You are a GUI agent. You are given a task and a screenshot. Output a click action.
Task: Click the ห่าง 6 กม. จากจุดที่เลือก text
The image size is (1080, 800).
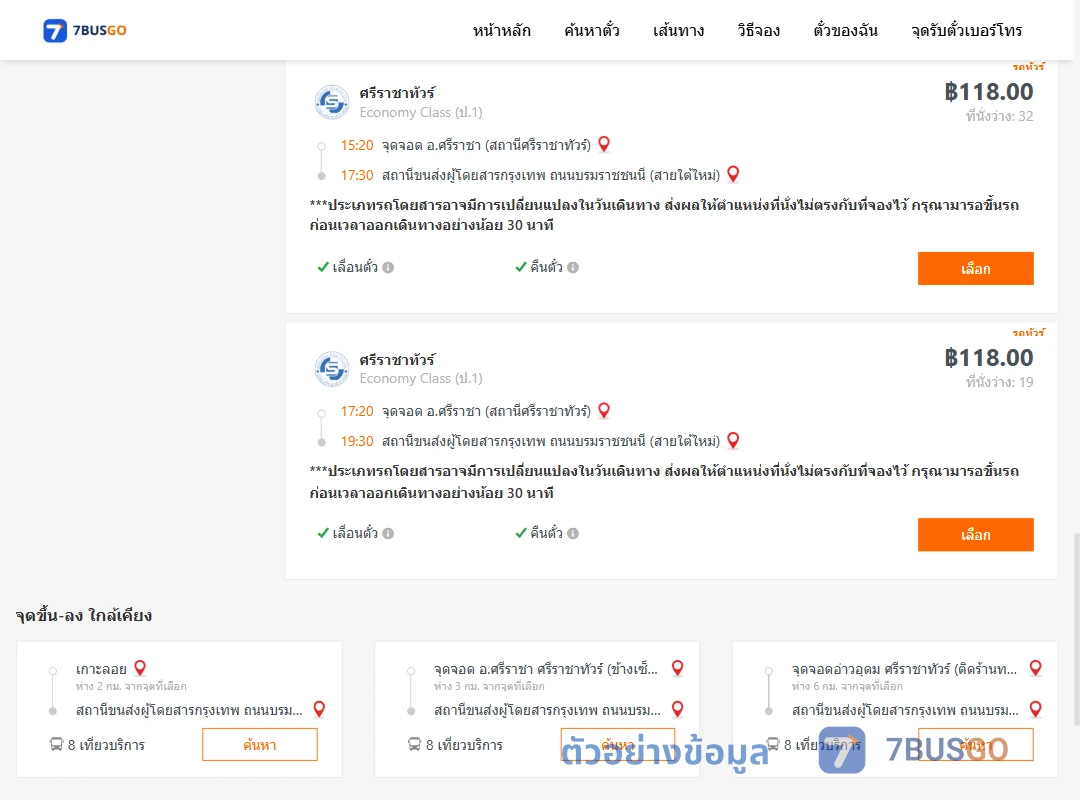[847, 686]
